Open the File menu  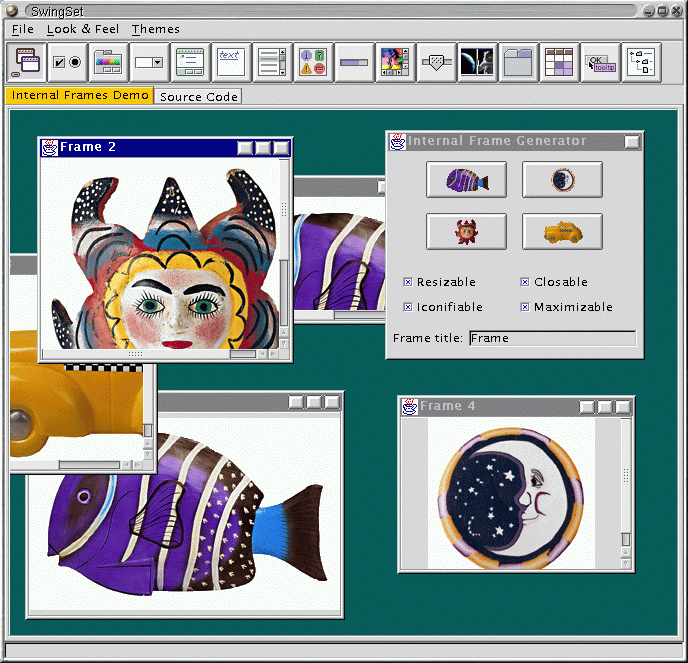tap(22, 29)
